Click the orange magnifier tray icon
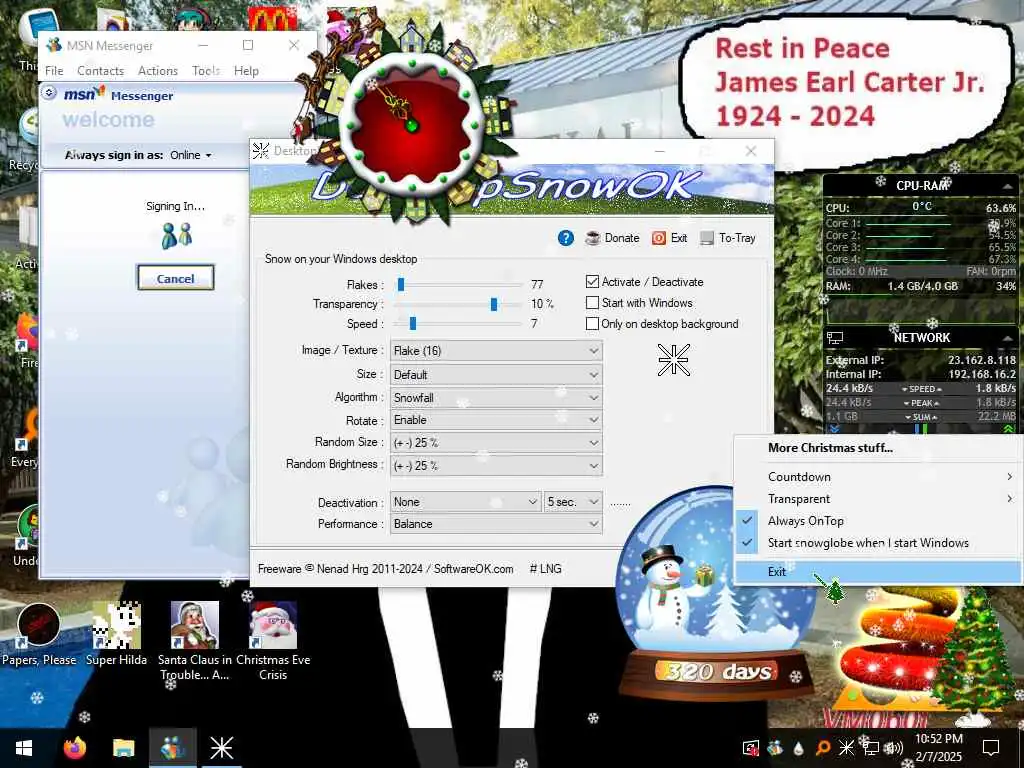The height and width of the screenshot is (768, 1024). tap(823, 748)
